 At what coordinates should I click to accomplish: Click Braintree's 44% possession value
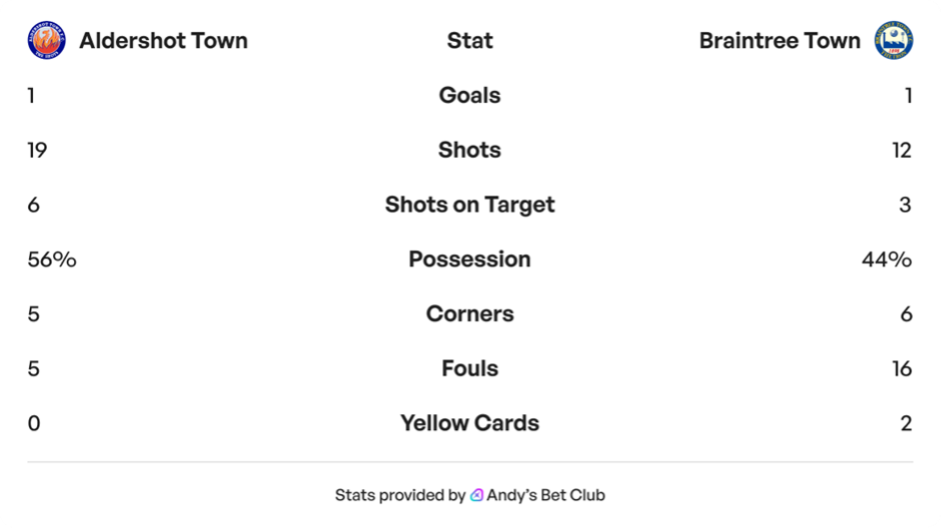(886, 259)
